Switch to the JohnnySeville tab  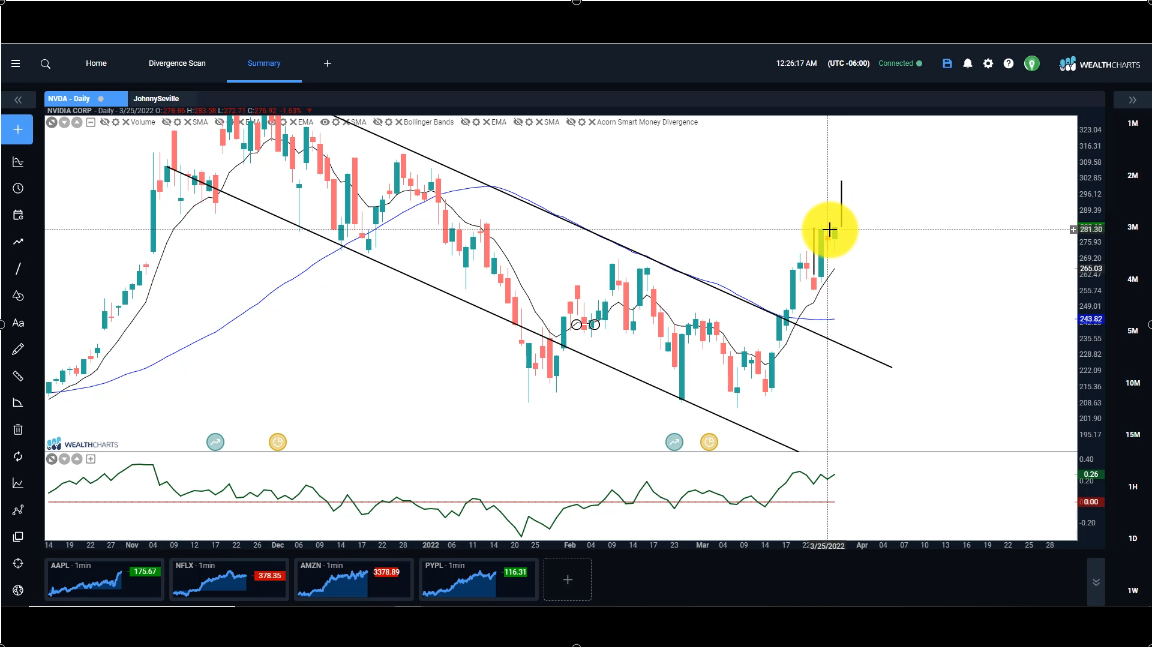(156, 98)
